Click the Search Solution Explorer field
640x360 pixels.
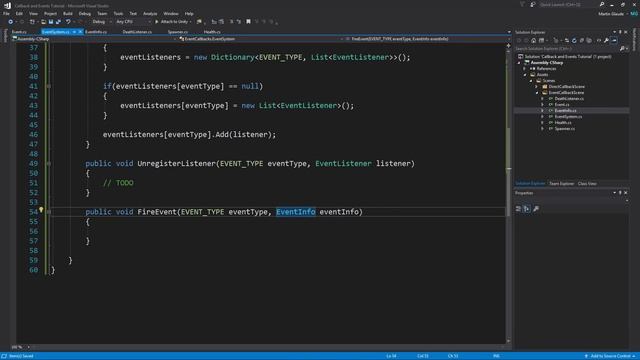(567, 49)
